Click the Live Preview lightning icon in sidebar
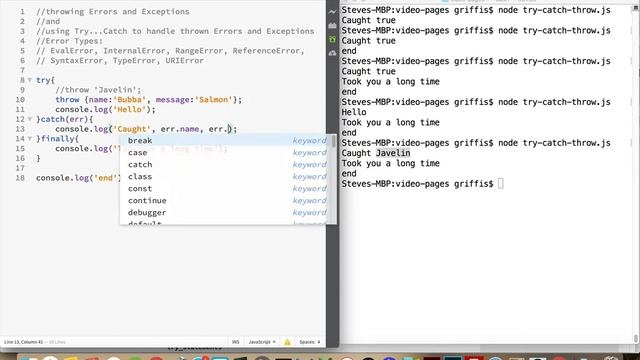The width and height of the screenshot is (640, 360). tap(332, 12)
